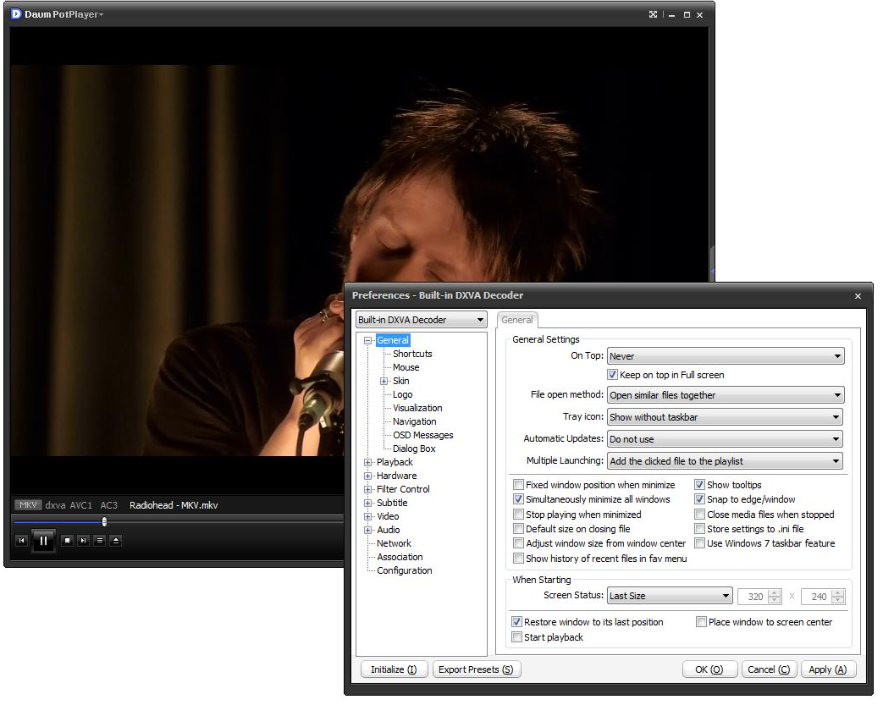Uncheck Snap to edge/window
The image size is (892, 708).
(x=700, y=499)
